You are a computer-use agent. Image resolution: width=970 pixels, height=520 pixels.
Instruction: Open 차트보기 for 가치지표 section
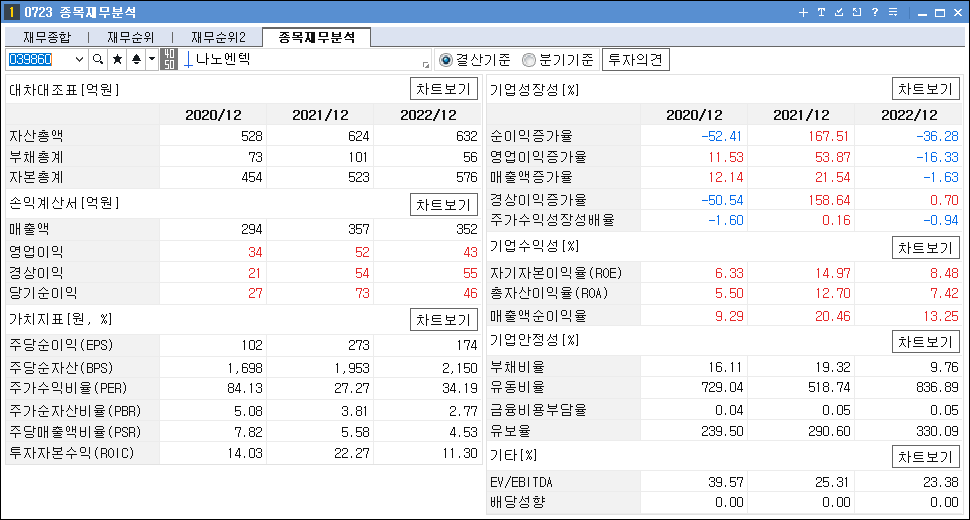click(x=444, y=320)
